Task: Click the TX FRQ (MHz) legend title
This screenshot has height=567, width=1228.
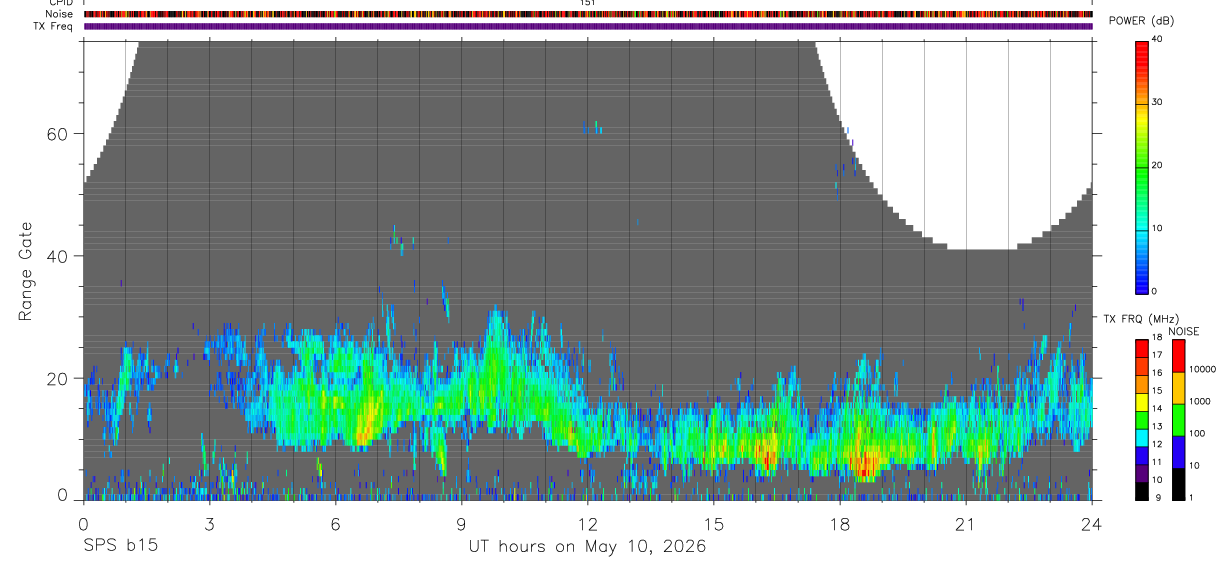Action: pos(1139,318)
